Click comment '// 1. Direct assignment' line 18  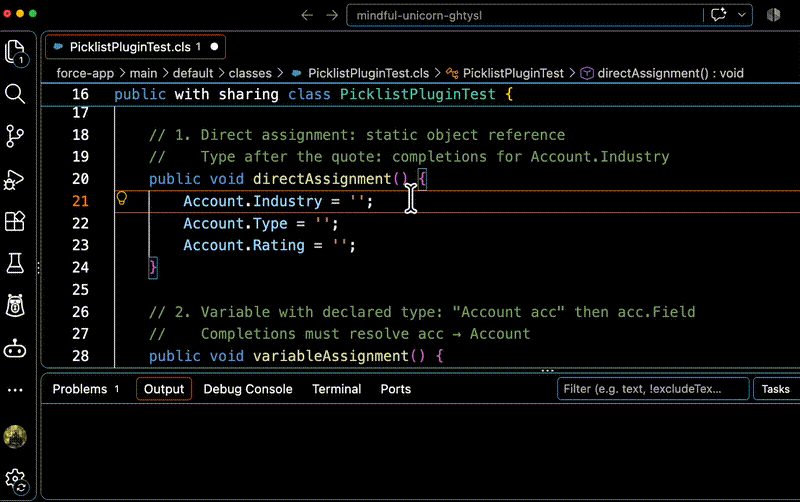[x=357, y=135]
